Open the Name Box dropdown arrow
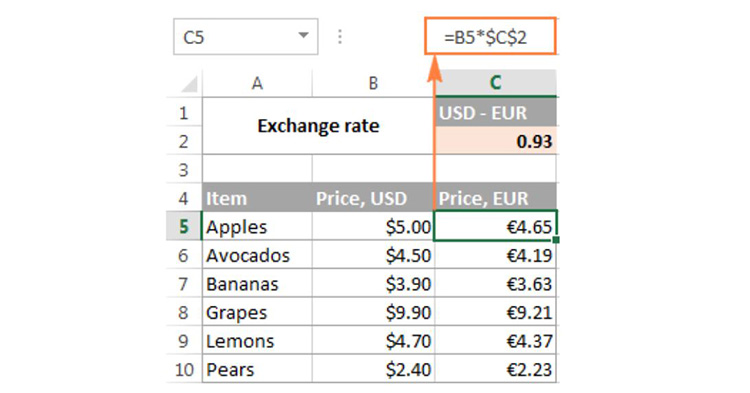This screenshot has height=393, width=750. click(303, 35)
